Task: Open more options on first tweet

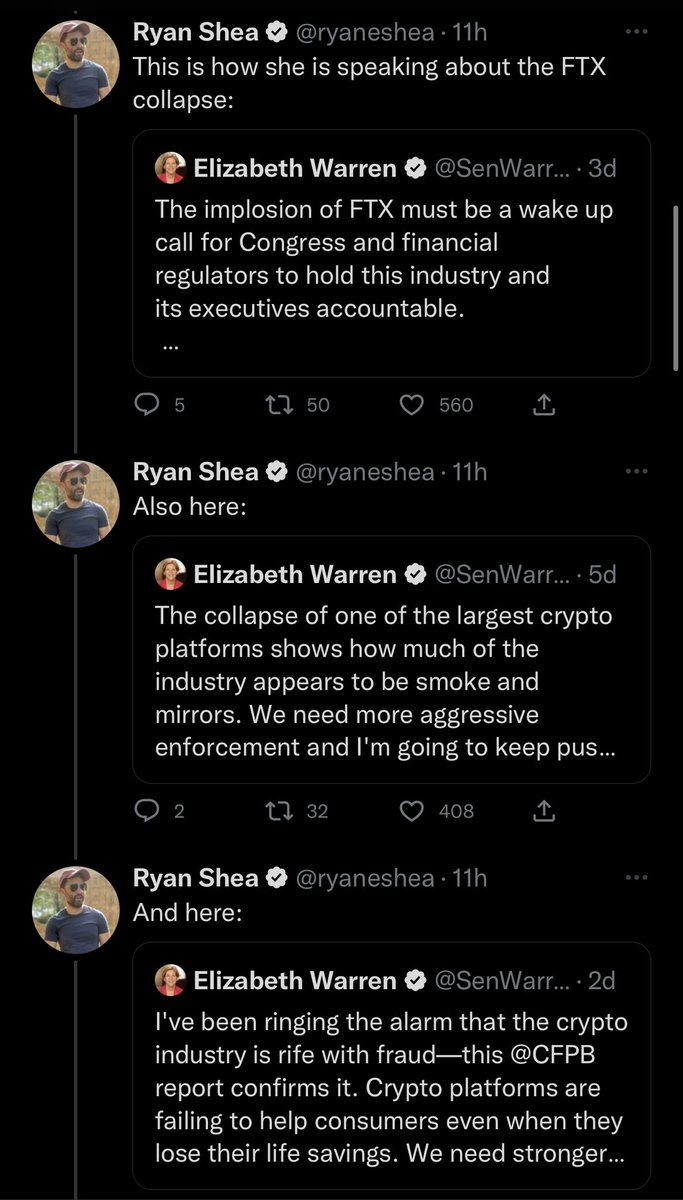Action: coord(636,32)
